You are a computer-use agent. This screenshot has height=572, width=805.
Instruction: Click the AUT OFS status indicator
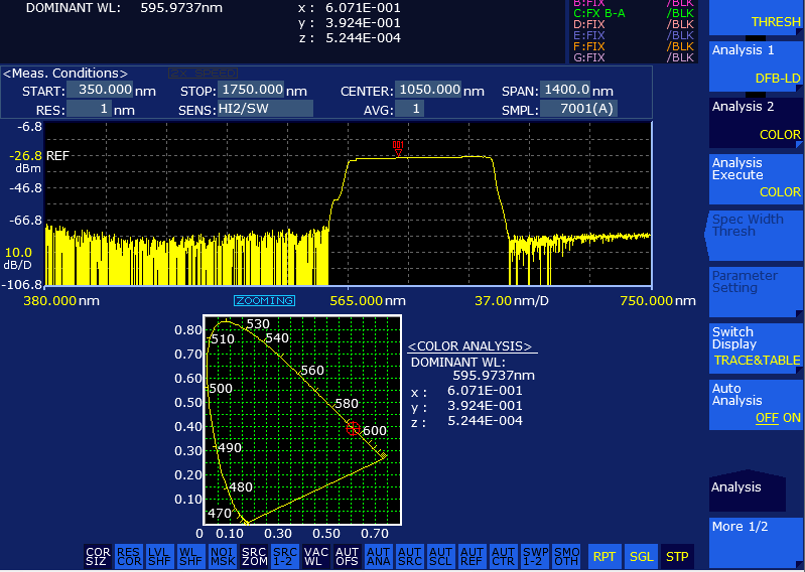(x=347, y=556)
